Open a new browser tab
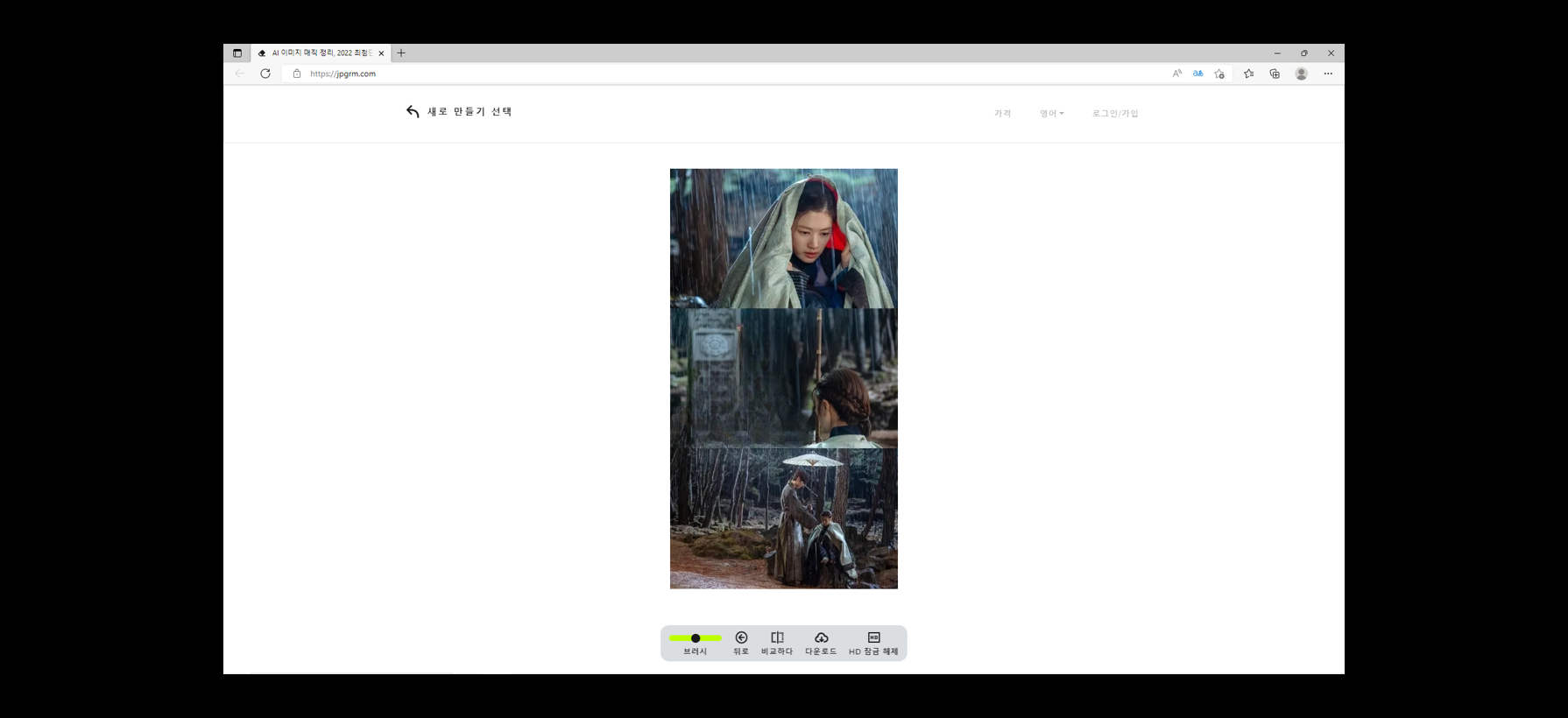The width and height of the screenshot is (1568, 718). 401,53
